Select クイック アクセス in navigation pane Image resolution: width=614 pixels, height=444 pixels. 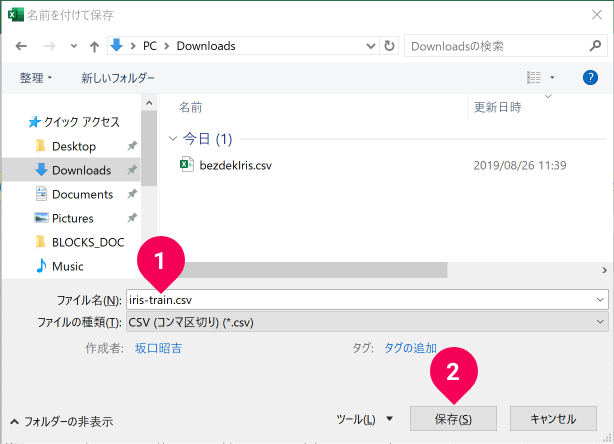pos(74,122)
